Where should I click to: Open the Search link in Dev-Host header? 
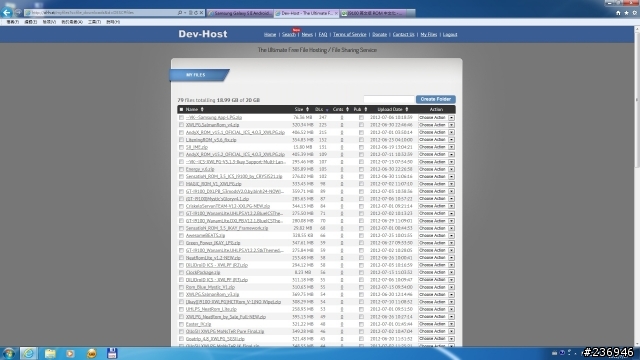pos(289,35)
